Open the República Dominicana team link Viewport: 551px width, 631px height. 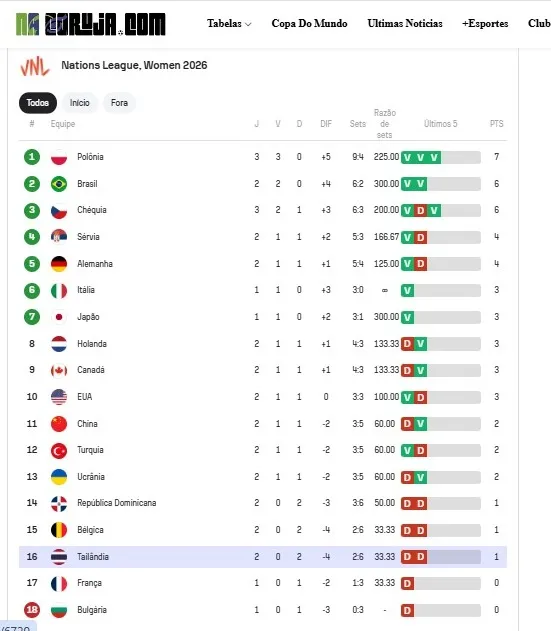117,503
